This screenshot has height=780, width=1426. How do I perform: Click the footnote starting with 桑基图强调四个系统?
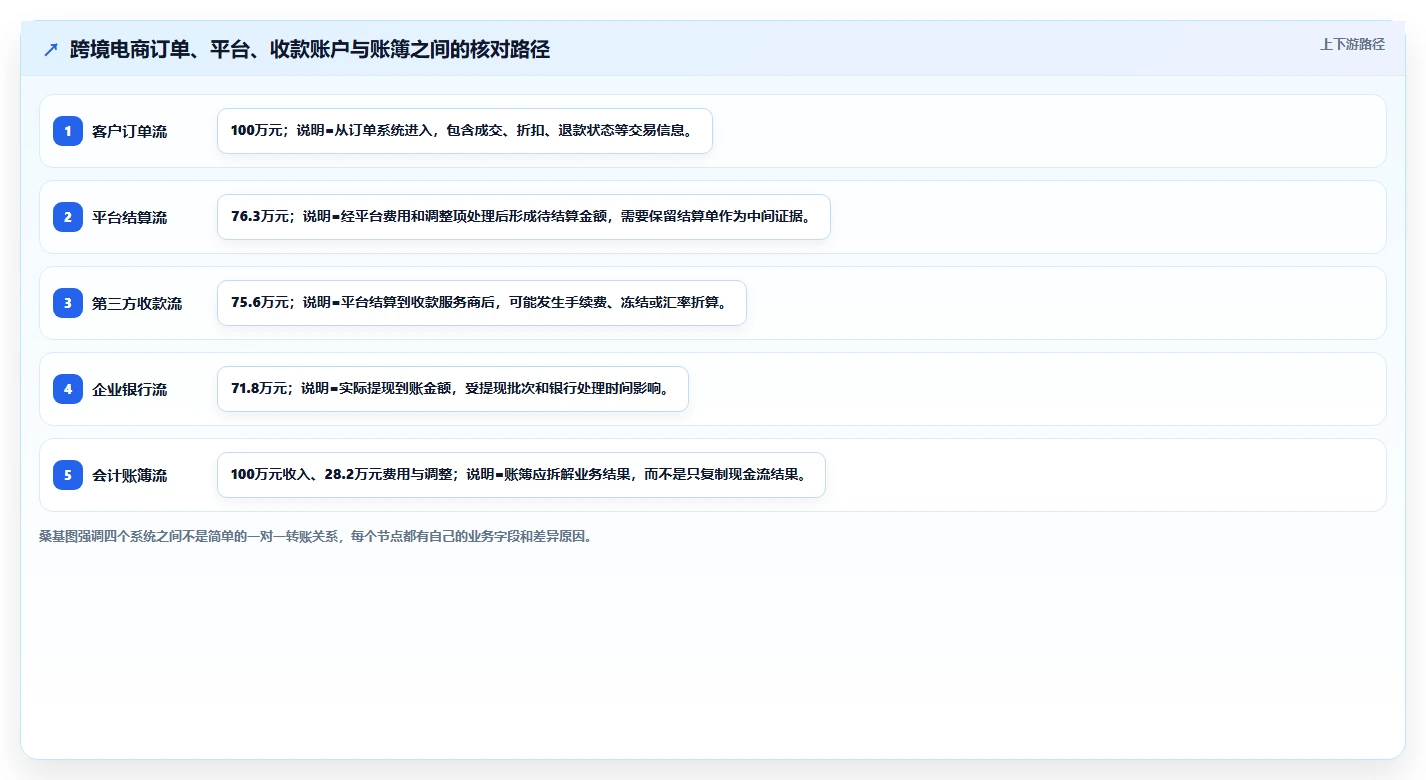(316, 536)
